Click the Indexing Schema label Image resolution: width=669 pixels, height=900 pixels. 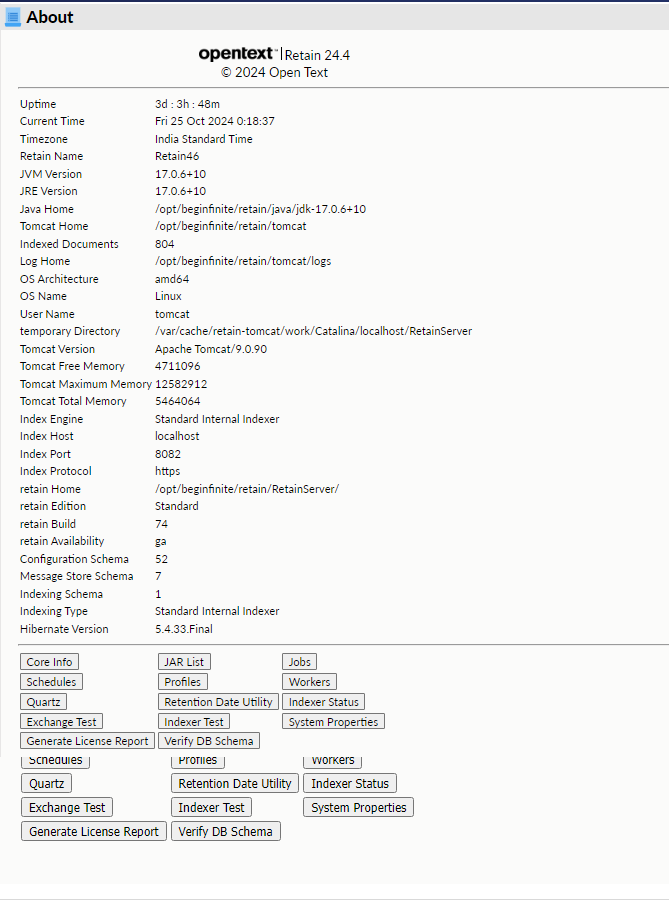click(61, 594)
